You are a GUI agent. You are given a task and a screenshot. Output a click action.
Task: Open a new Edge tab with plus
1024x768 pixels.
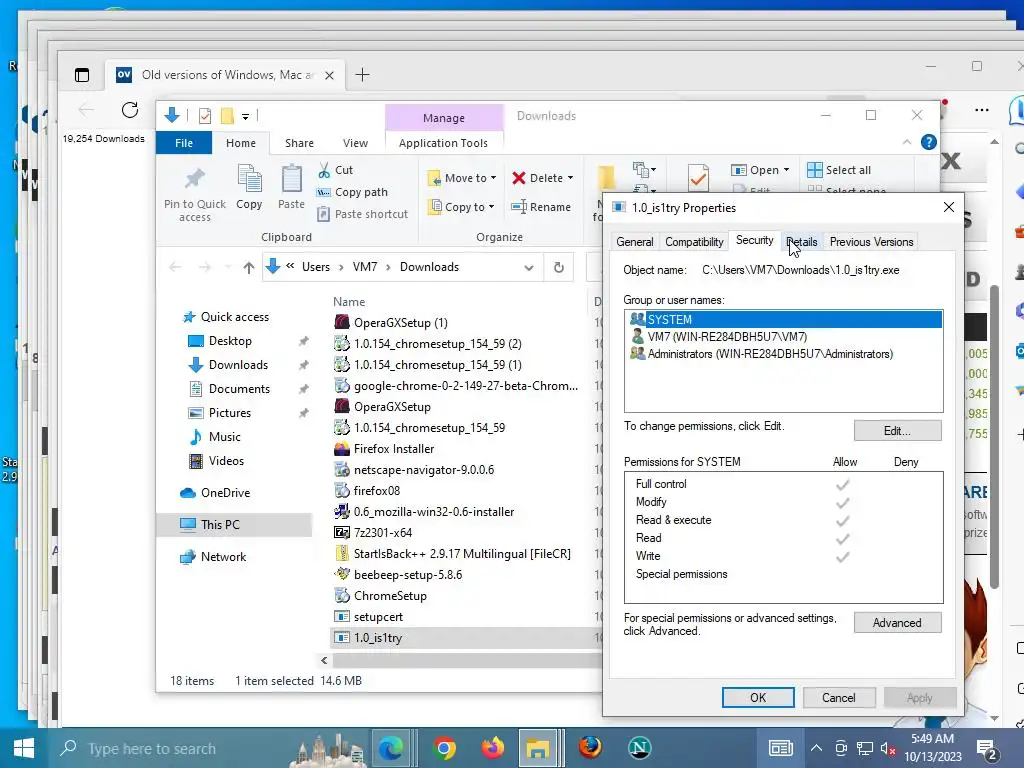[x=362, y=75]
